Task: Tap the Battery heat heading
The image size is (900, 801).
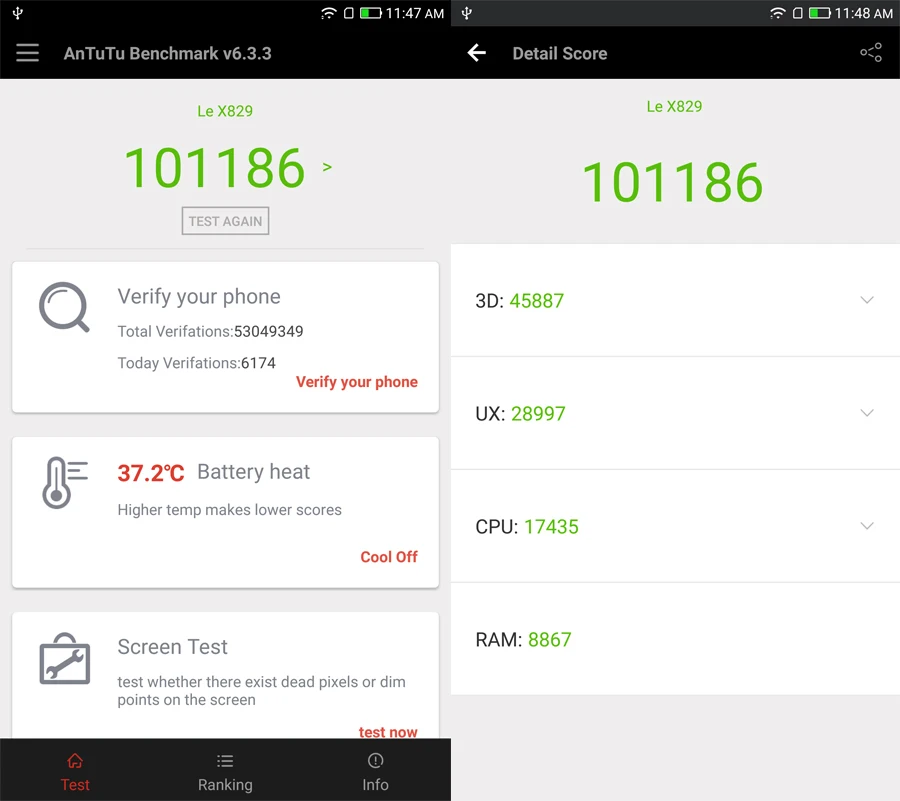Action: coord(253,472)
